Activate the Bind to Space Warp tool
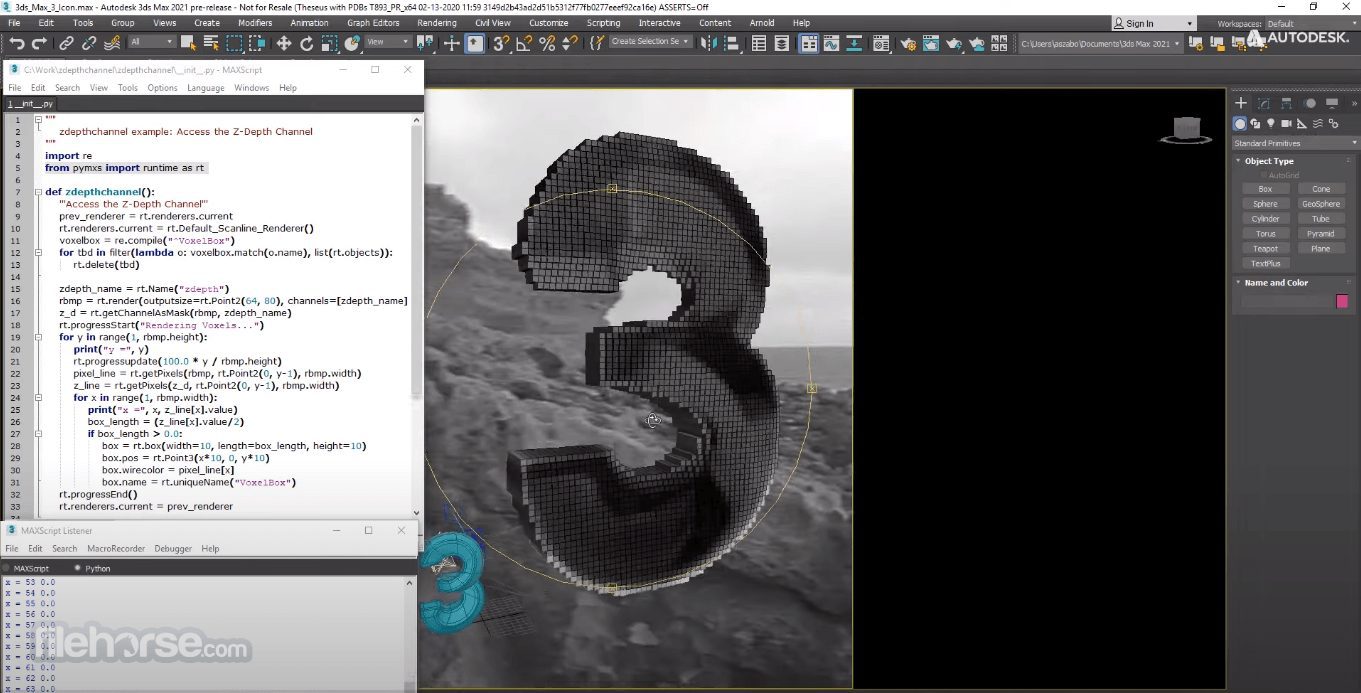 point(113,43)
